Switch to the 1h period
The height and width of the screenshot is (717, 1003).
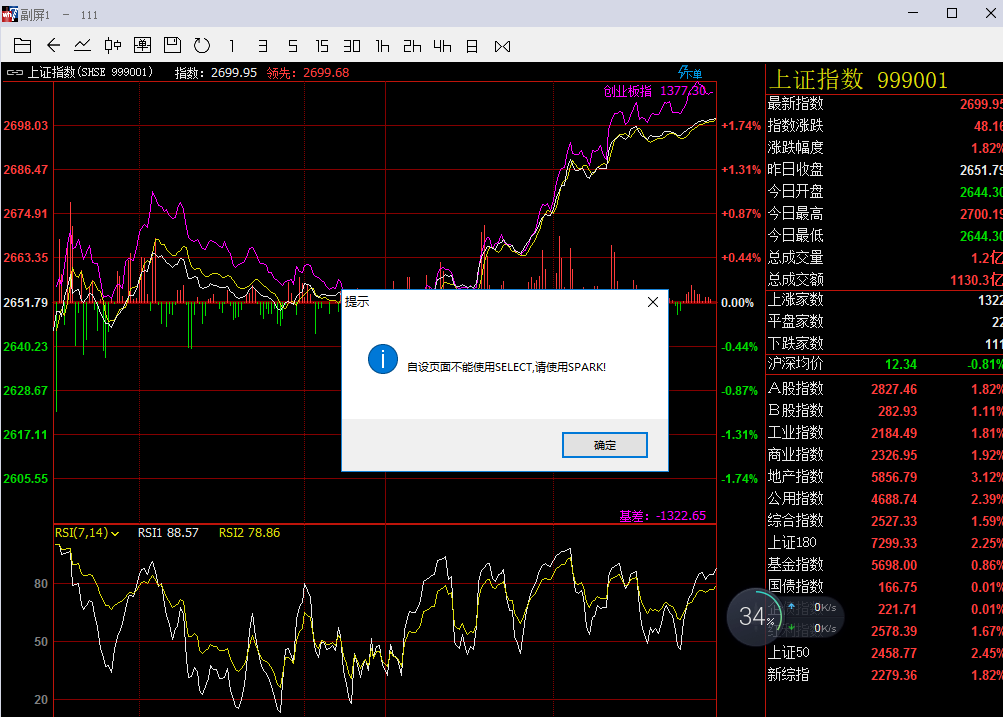(x=382, y=46)
